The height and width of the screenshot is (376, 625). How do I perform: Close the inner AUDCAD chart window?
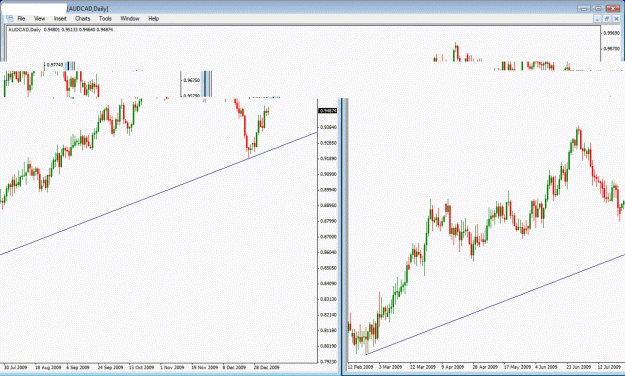click(616, 19)
